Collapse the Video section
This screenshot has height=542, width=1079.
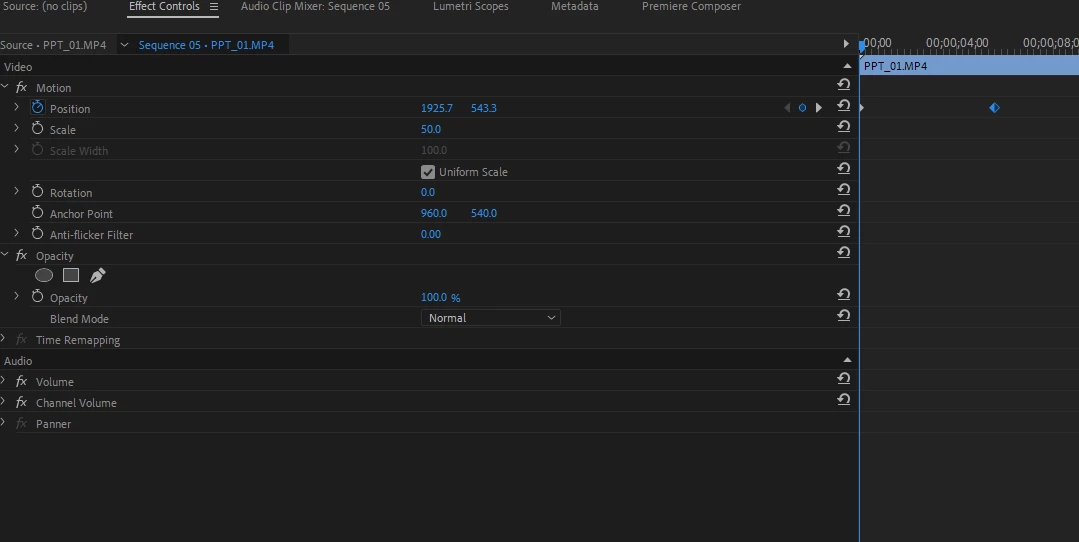[847, 66]
